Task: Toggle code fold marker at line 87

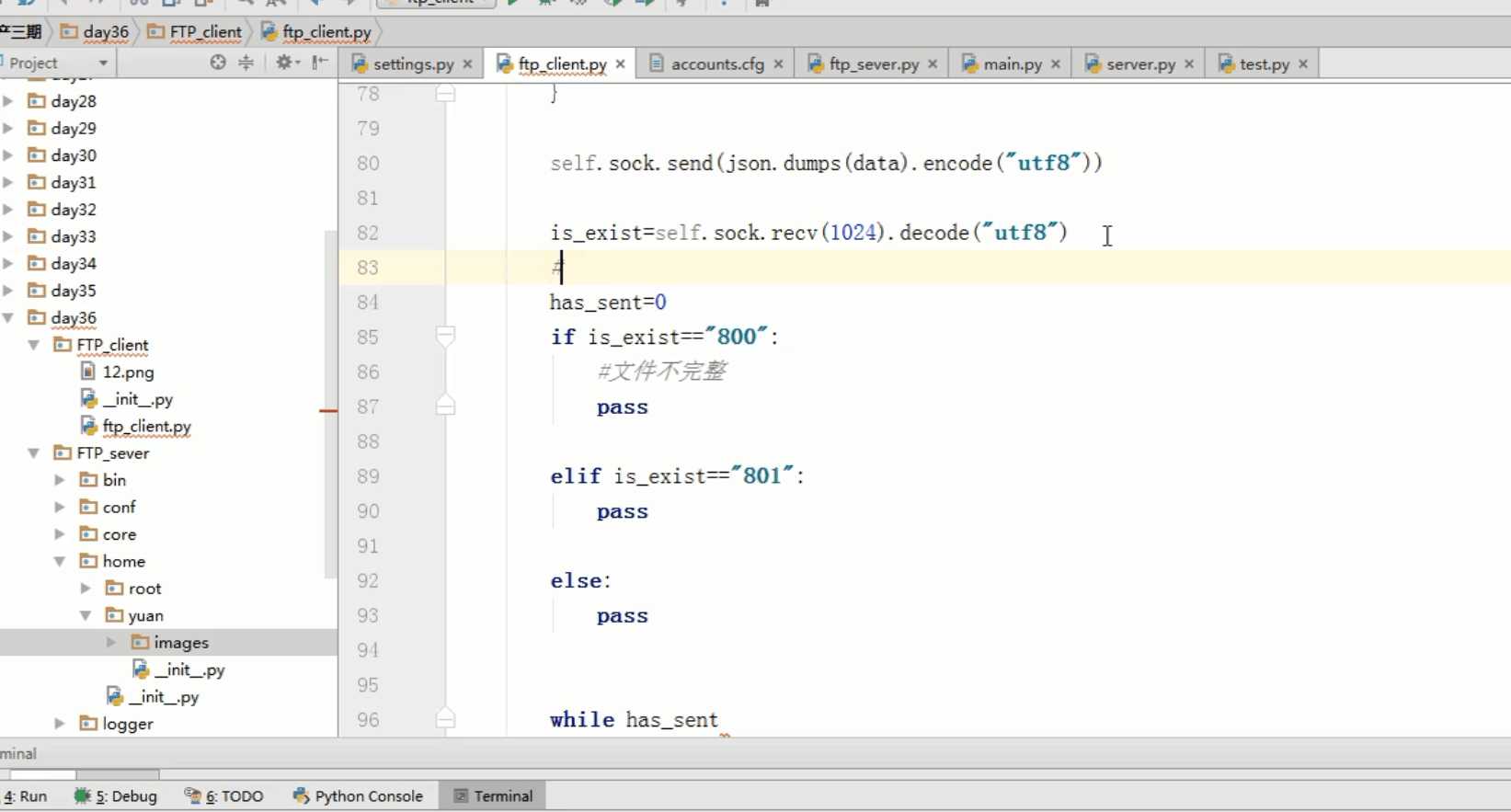Action: click(x=446, y=406)
